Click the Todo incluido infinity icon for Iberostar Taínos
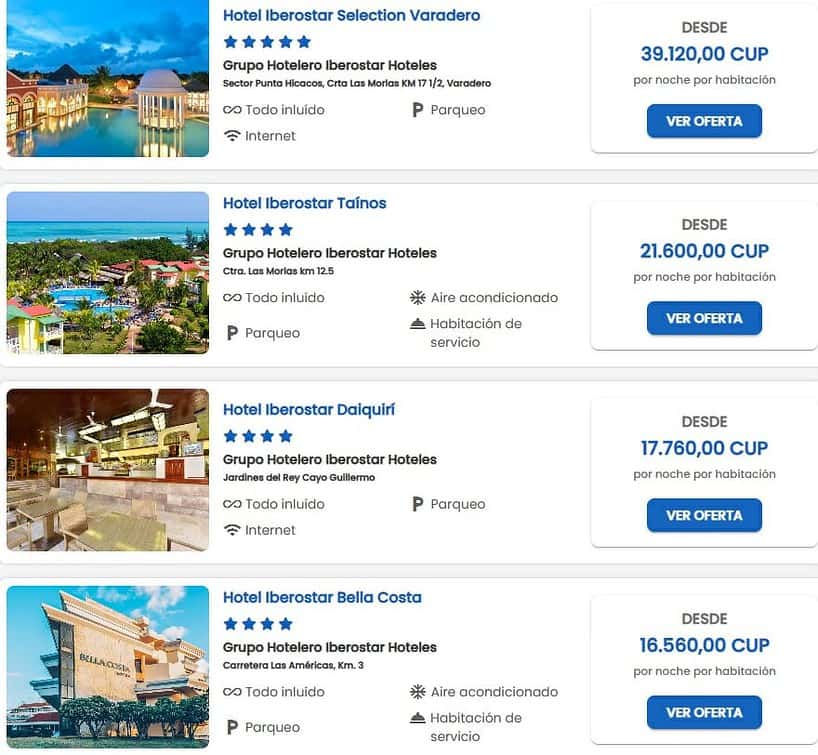This screenshot has width=818, height=755. click(x=232, y=297)
